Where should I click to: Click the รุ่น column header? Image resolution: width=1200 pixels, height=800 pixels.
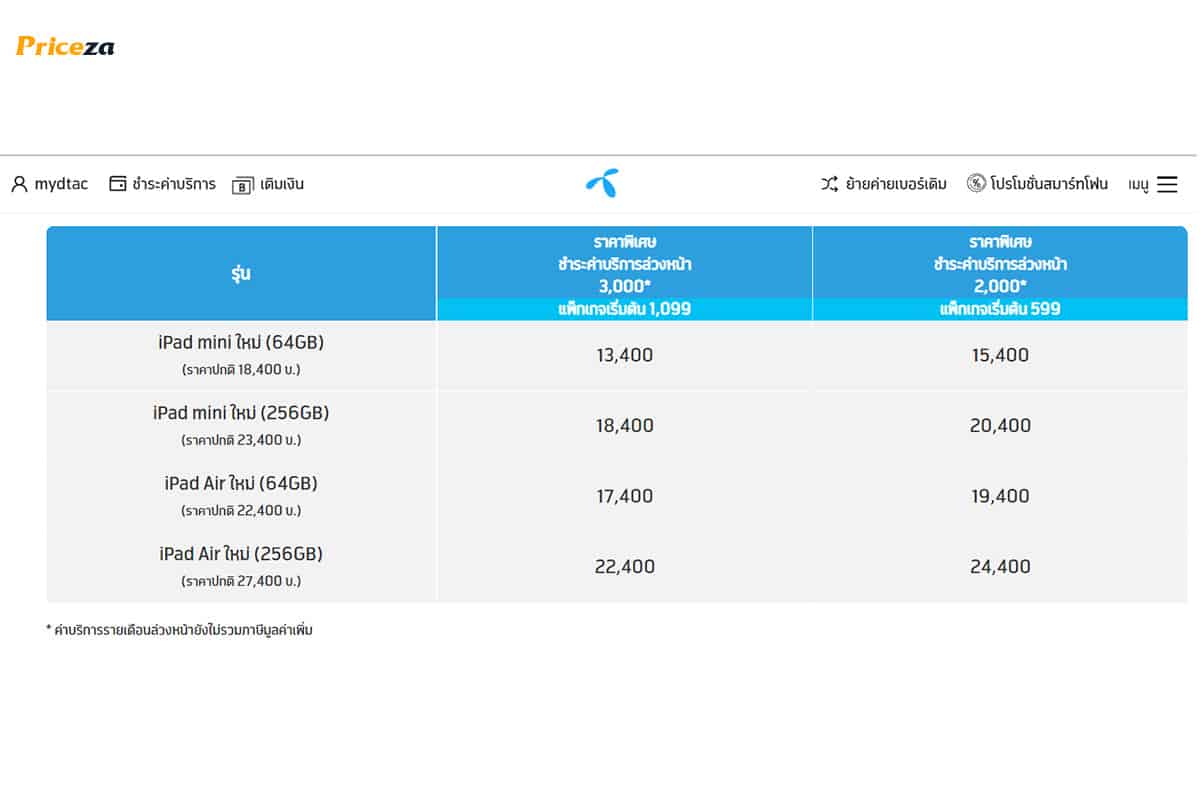(241, 273)
